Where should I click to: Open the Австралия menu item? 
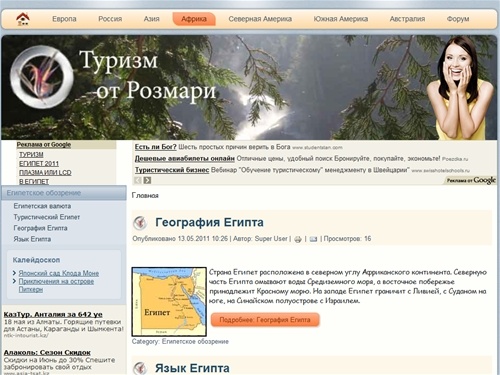(407, 19)
